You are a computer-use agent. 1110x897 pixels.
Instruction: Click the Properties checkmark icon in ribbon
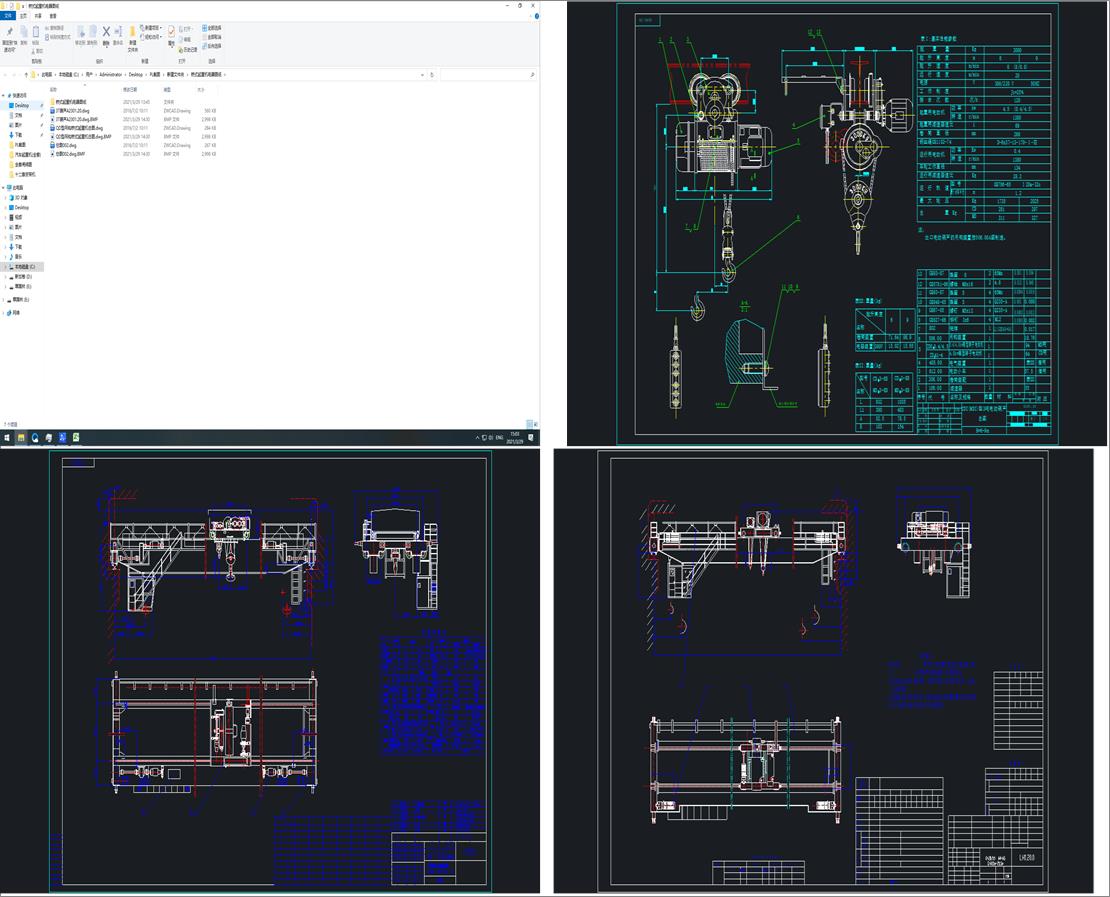(171, 32)
